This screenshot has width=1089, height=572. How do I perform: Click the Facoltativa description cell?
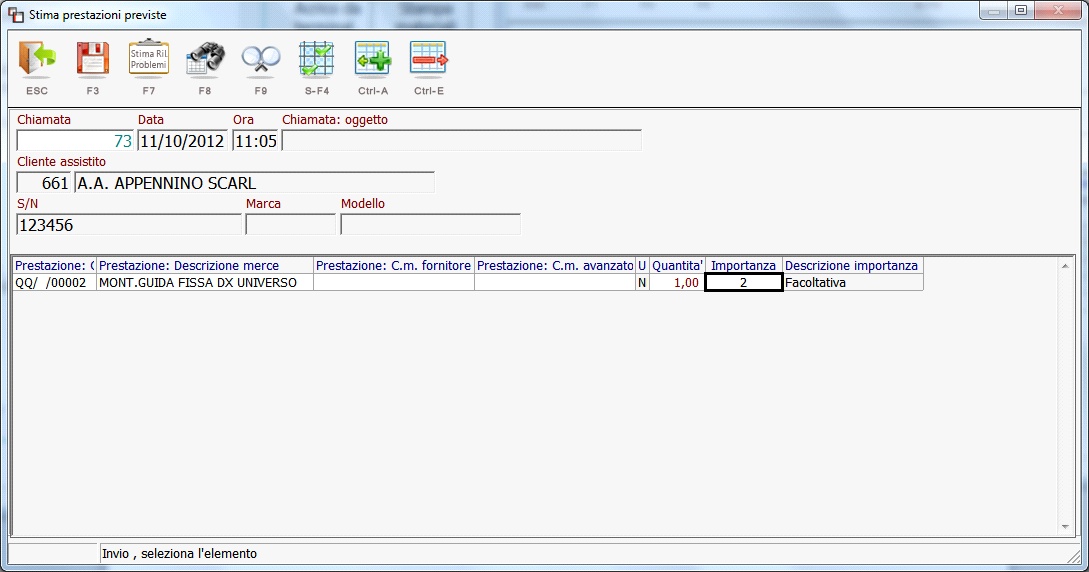click(853, 283)
